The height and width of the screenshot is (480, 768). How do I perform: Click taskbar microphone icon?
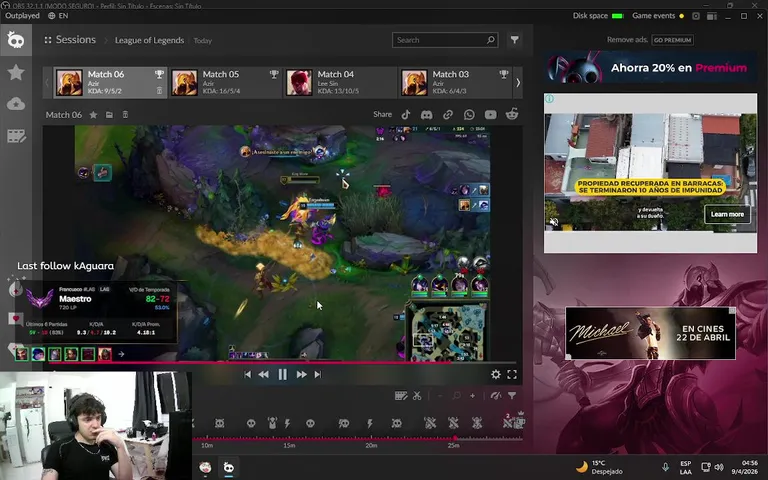665,467
